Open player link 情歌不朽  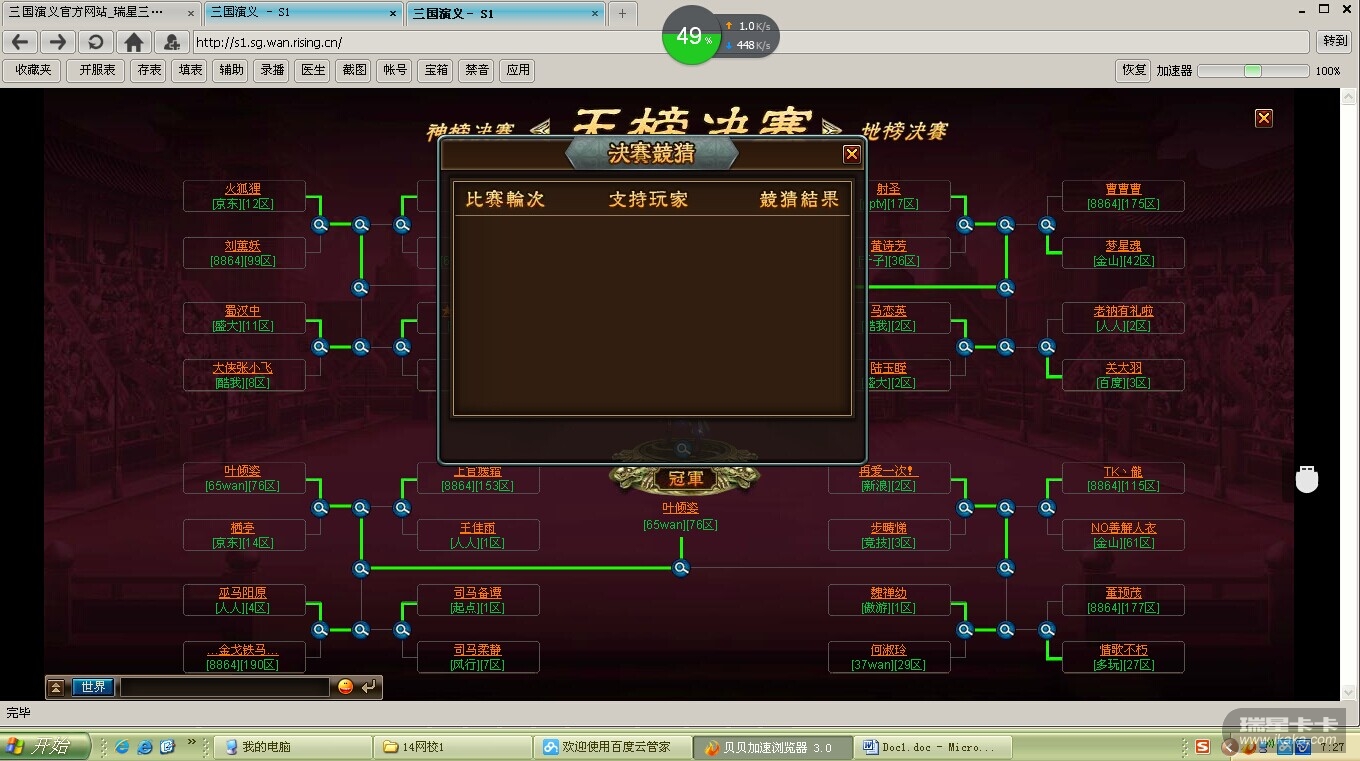[1123, 650]
